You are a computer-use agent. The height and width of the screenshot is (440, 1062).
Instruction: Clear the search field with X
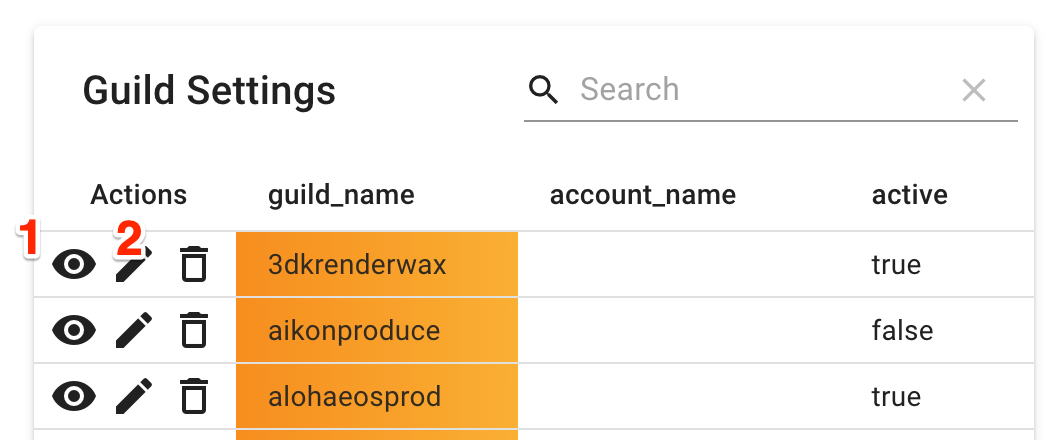click(x=973, y=91)
